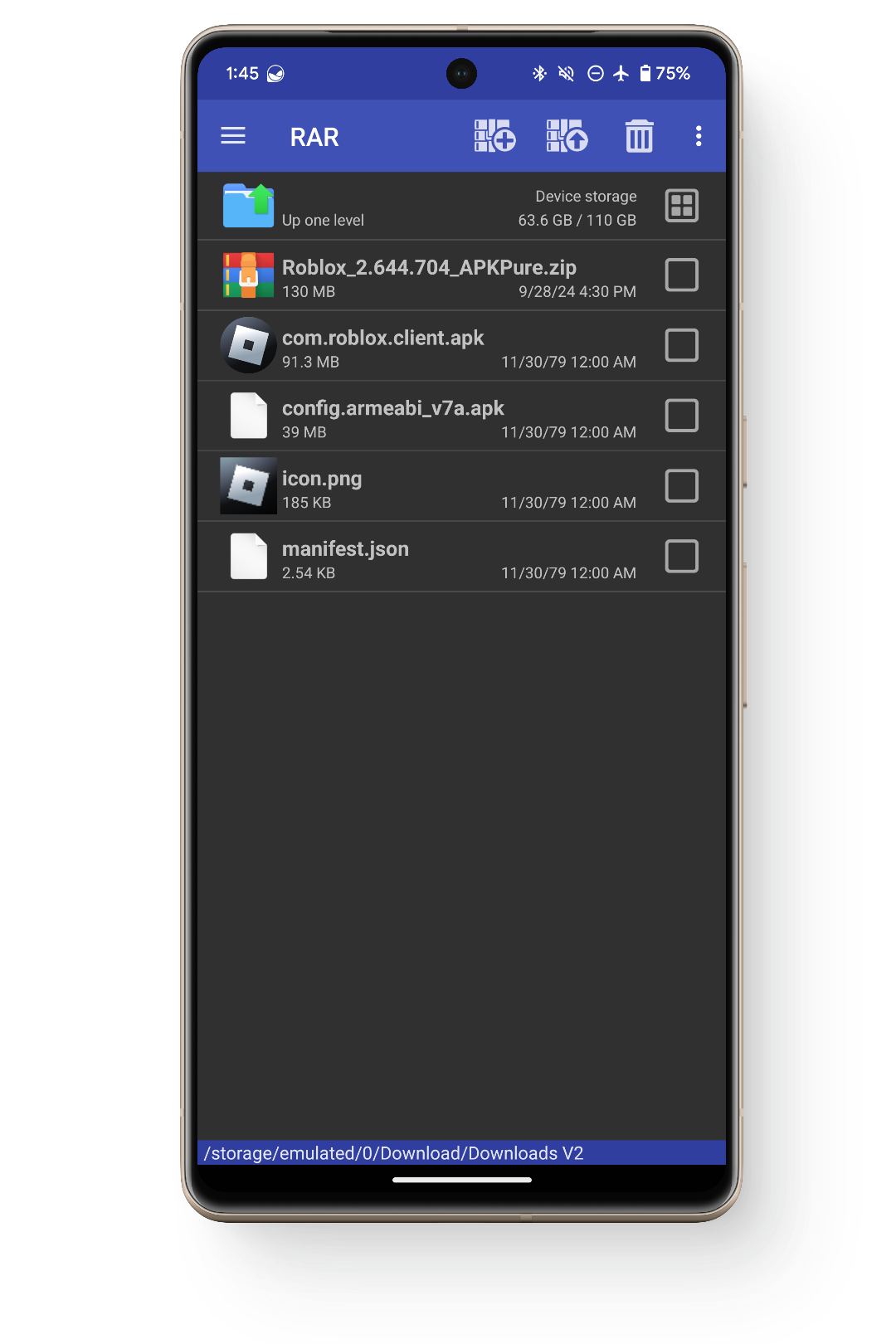Tap the Roblox zip archive icon
896x1344 pixels.
(x=248, y=275)
